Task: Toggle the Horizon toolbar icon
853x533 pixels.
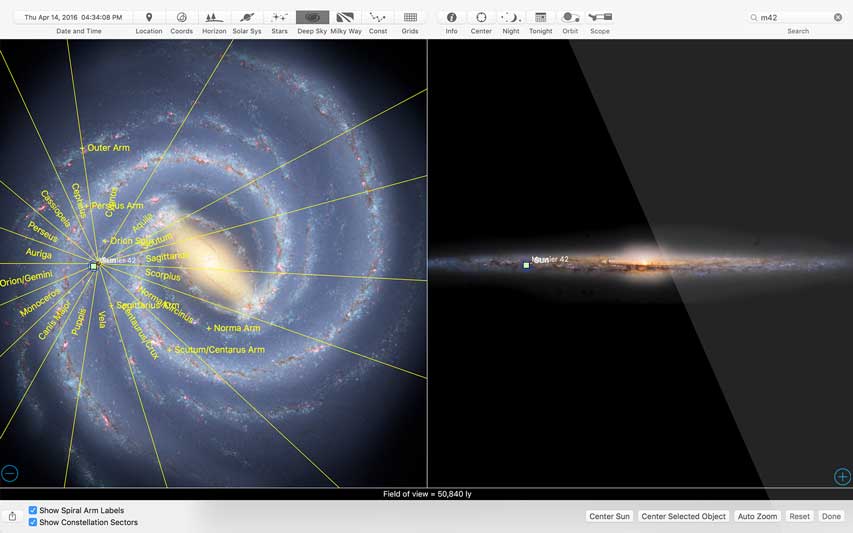Action: coord(214,17)
